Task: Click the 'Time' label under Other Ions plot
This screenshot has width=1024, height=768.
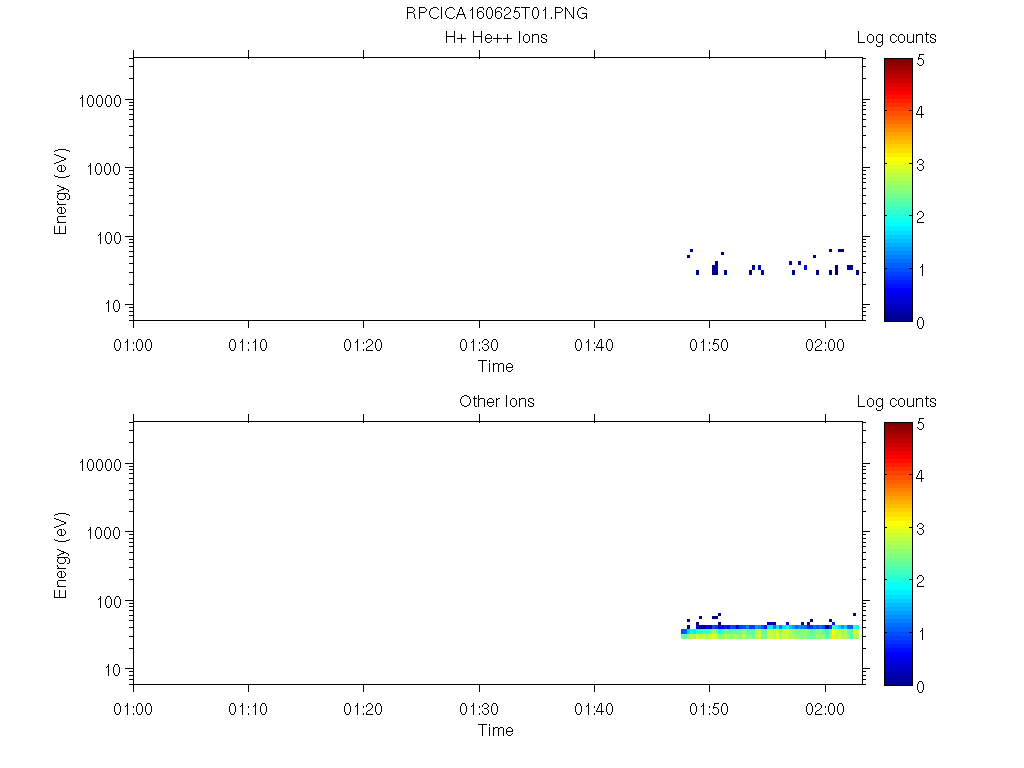Action: tap(496, 730)
